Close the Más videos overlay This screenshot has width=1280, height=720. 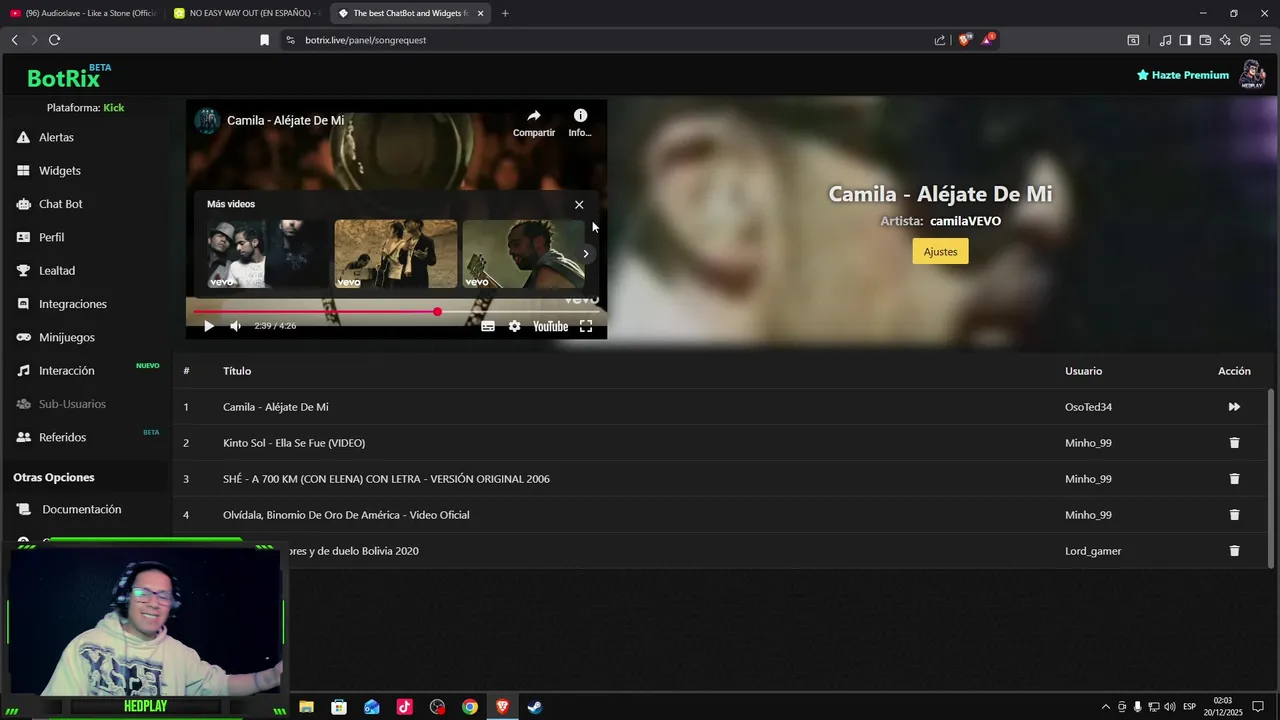(579, 205)
